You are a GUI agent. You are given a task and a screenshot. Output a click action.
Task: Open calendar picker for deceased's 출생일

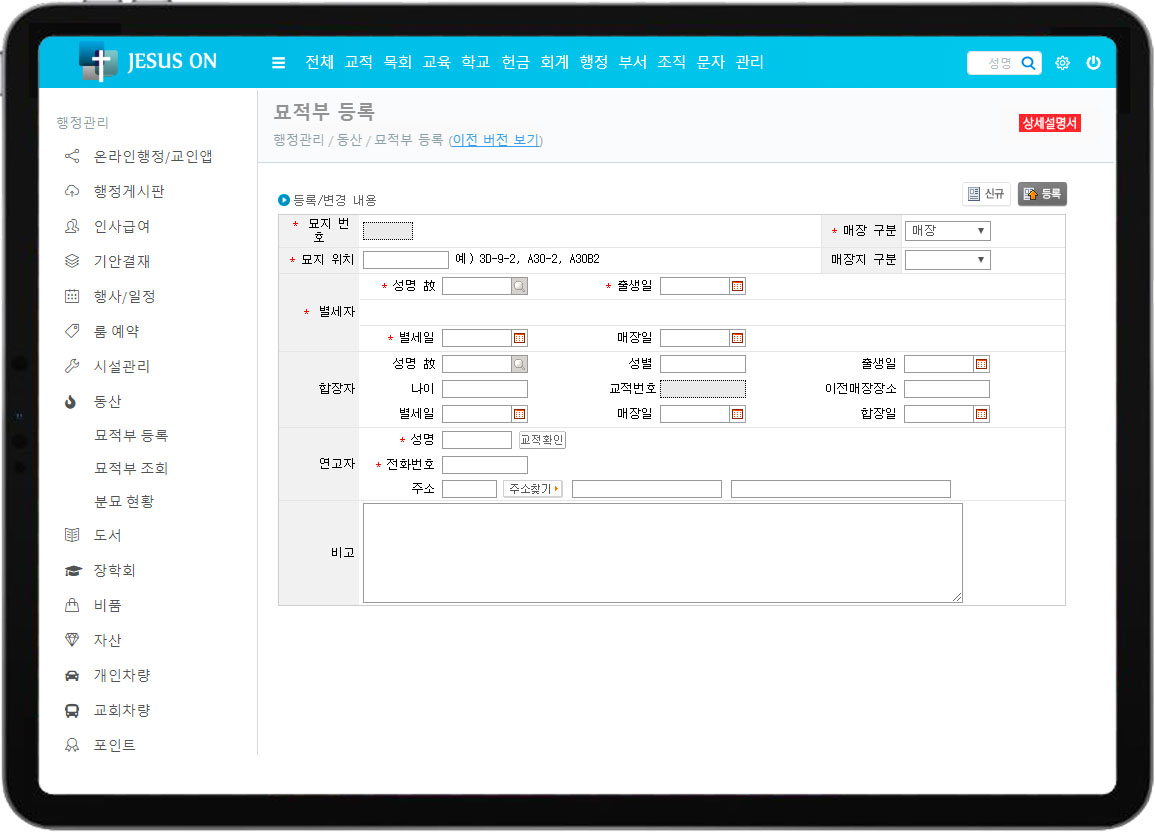click(738, 286)
